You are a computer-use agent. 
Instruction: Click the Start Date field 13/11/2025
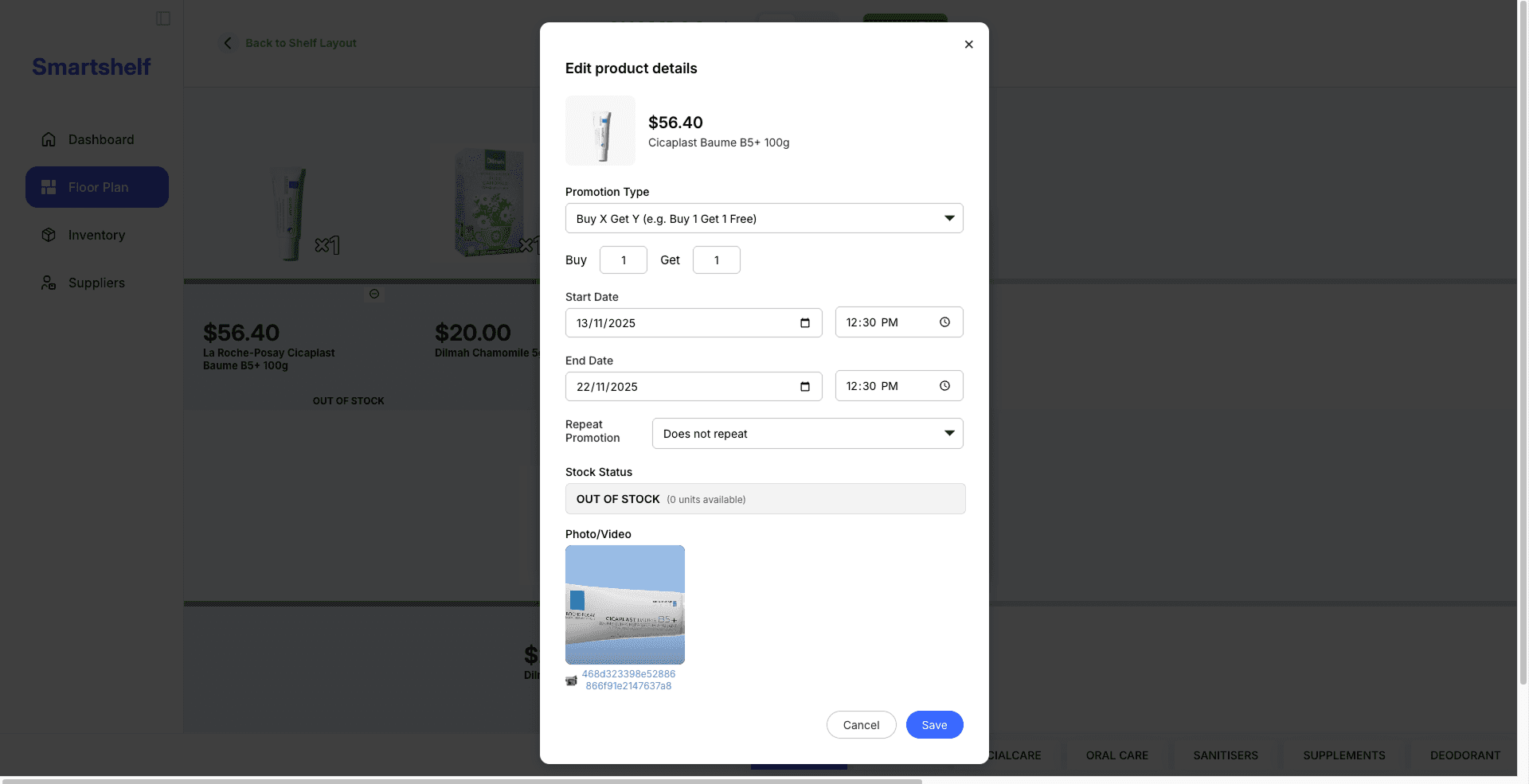694,322
